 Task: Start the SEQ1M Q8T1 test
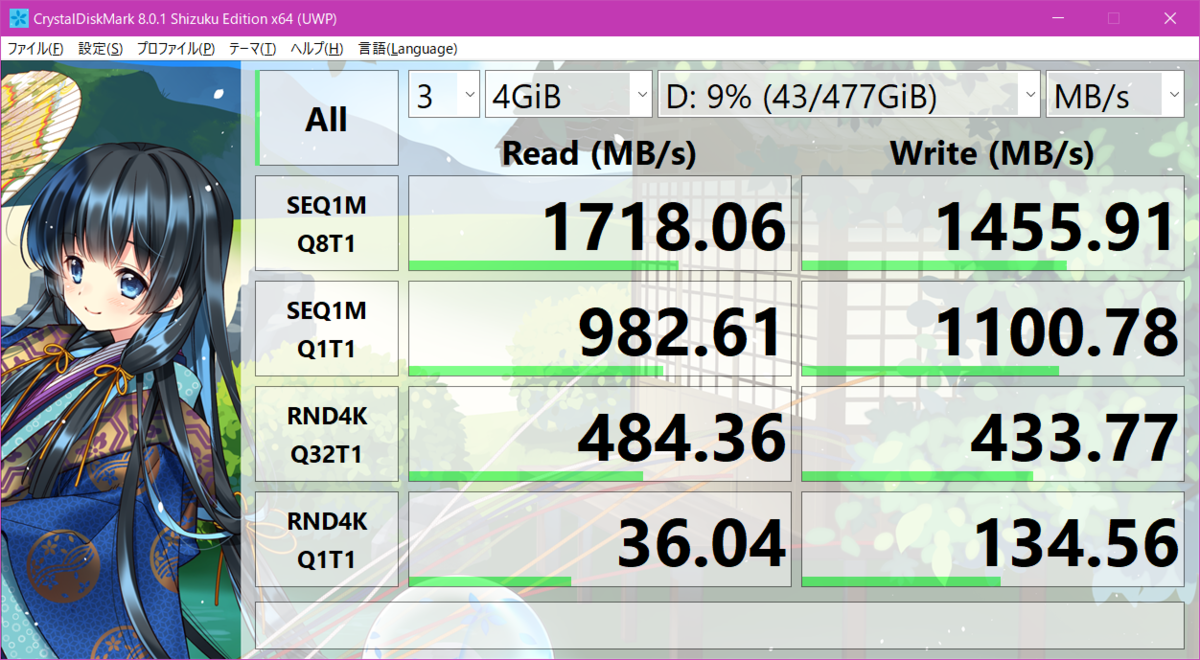tap(327, 223)
